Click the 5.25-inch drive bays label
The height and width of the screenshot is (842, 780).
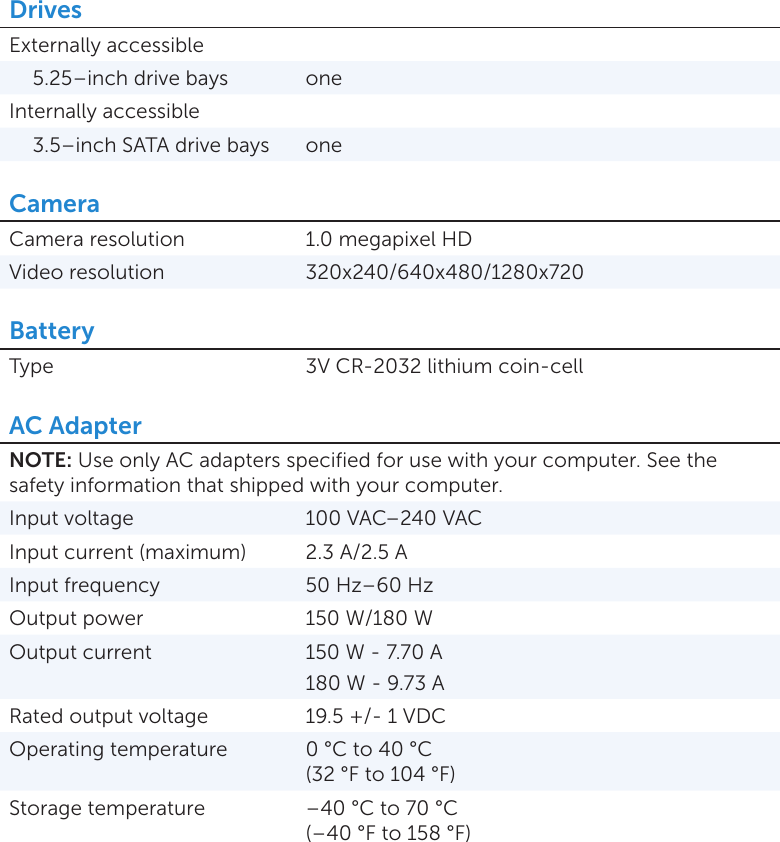click(130, 78)
